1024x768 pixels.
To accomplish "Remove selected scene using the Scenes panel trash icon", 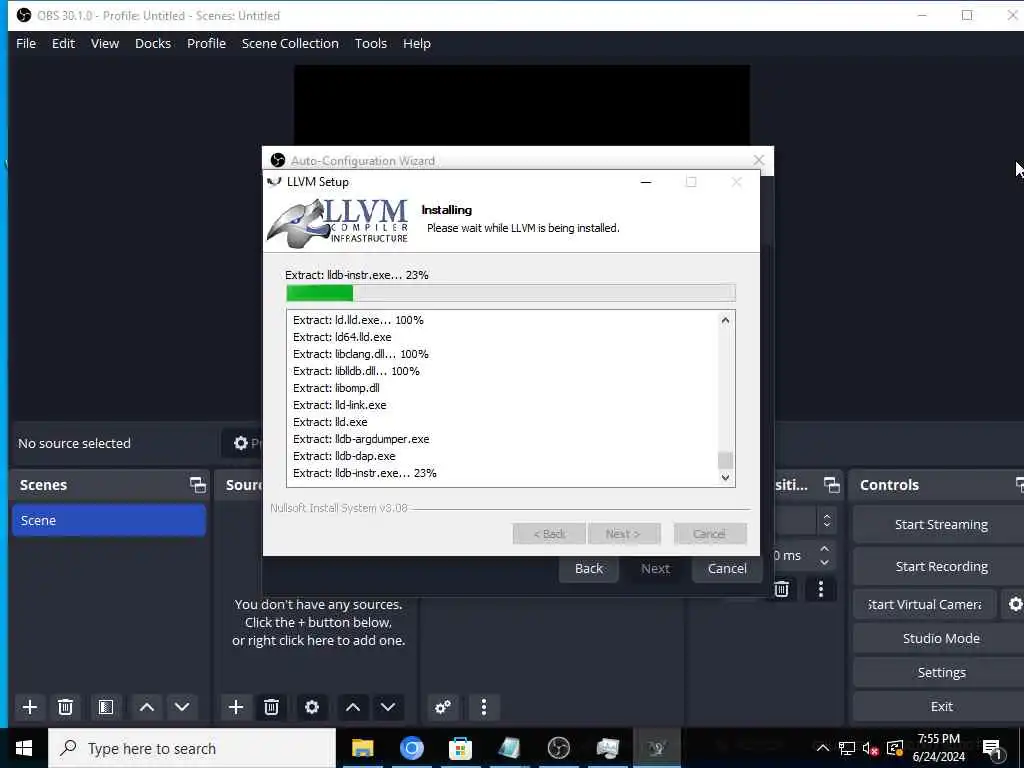I will [65, 707].
